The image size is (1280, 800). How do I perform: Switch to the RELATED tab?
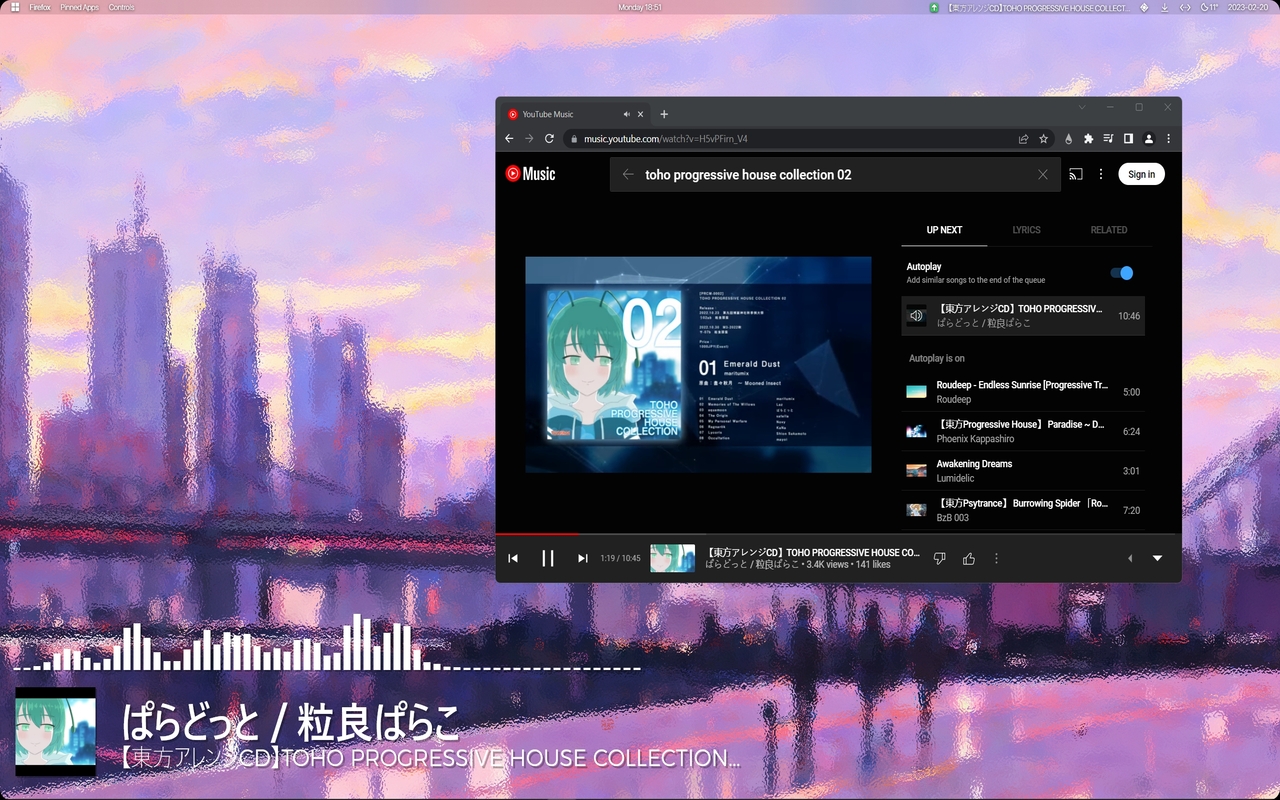(x=1108, y=230)
